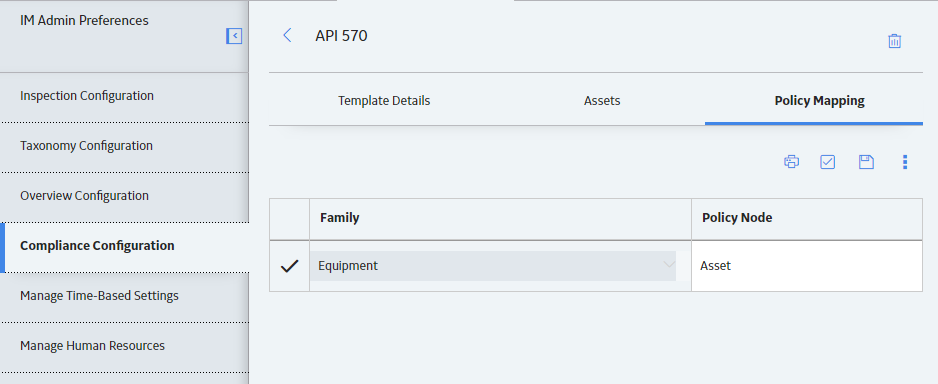
Task: Toggle the checkmark on the Equipment row
Action: (x=290, y=266)
